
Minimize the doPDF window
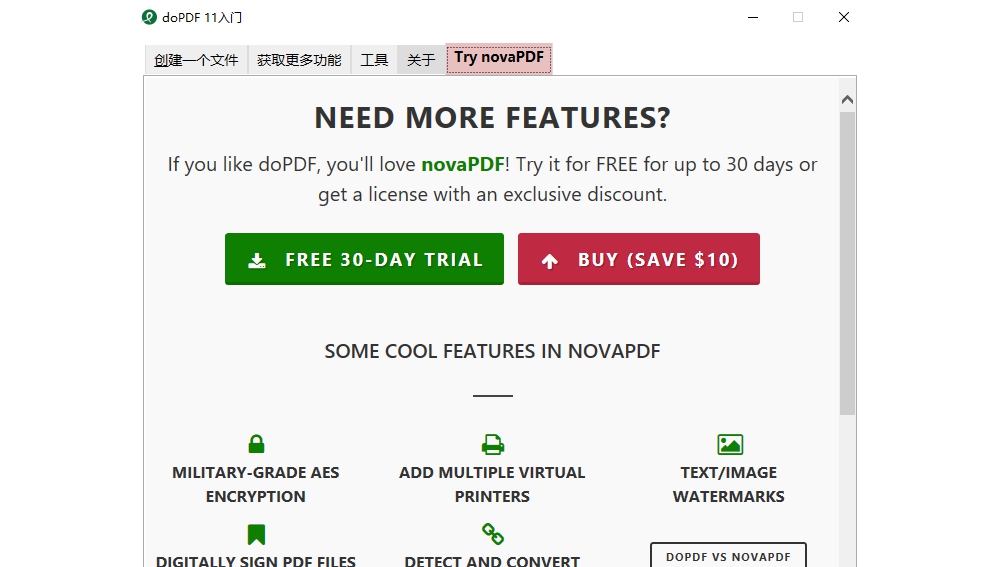tap(753, 17)
